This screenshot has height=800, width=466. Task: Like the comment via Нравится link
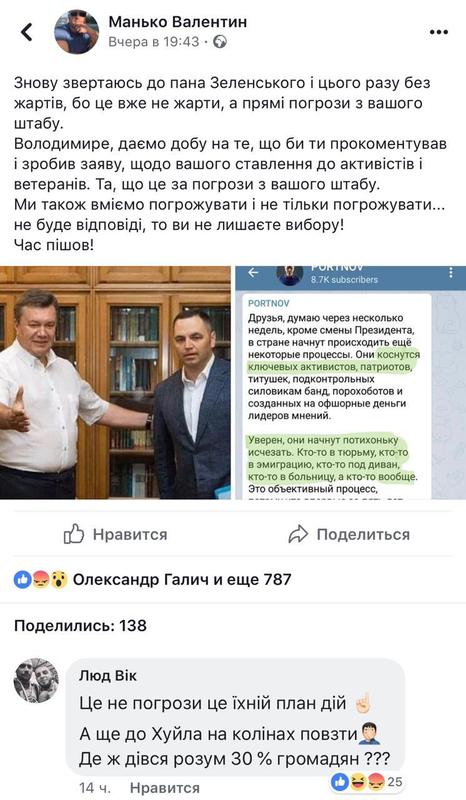click(x=164, y=788)
